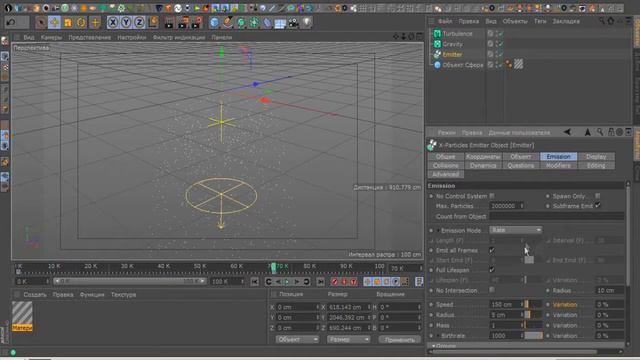The height and width of the screenshot is (360, 640).
Task: Disable Subframe Emit checkbox
Action: 598,206
